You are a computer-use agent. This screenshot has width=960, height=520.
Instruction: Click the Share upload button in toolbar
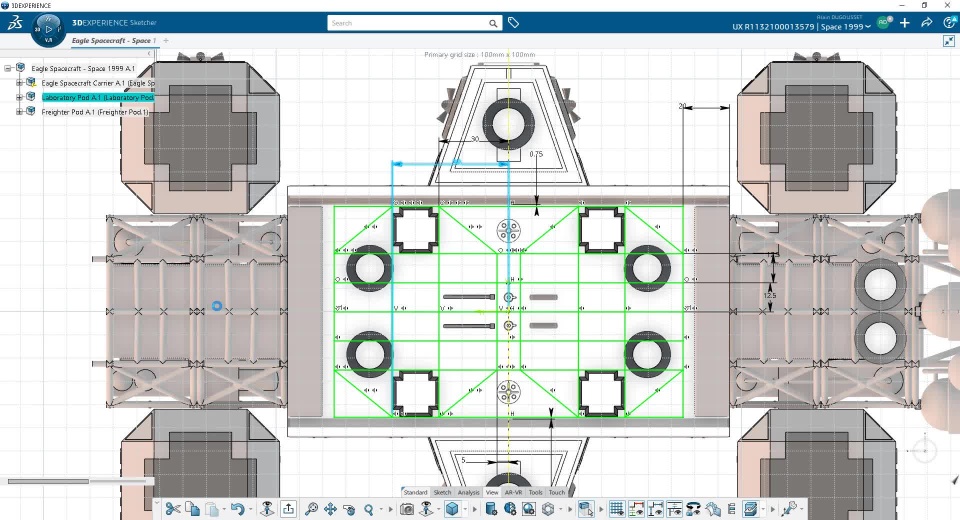click(x=288, y=509)
